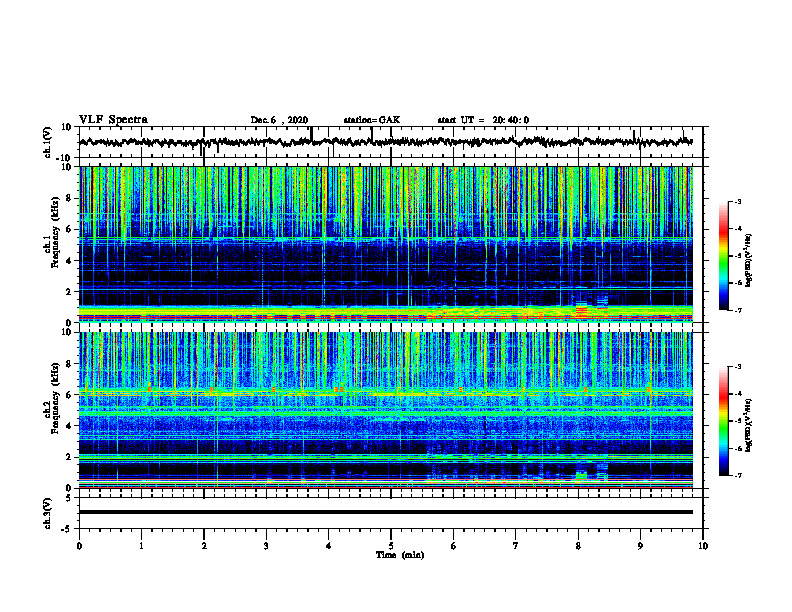Click the "-5" tick label on ch.3 axis
The image size is (792, 612).
click(68, 529)
